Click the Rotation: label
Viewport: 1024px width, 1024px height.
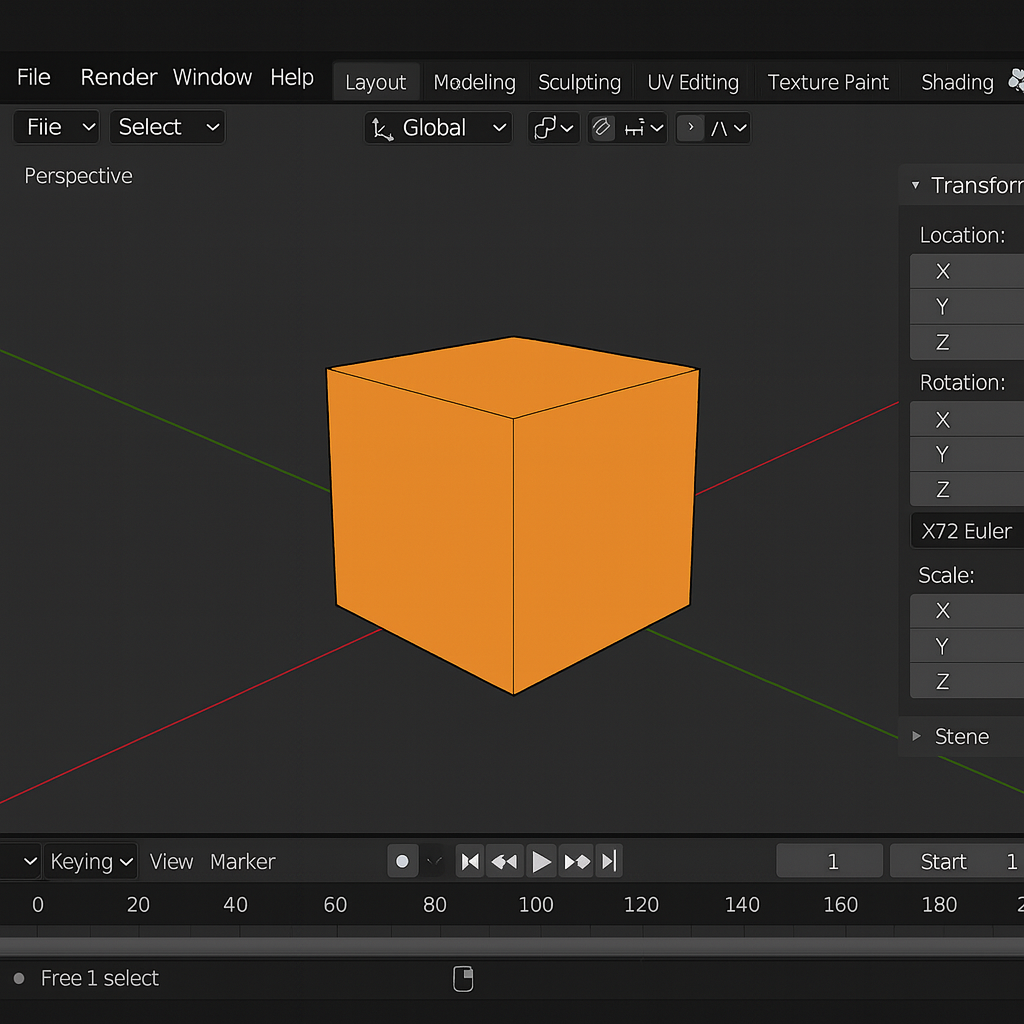[962, 382]
